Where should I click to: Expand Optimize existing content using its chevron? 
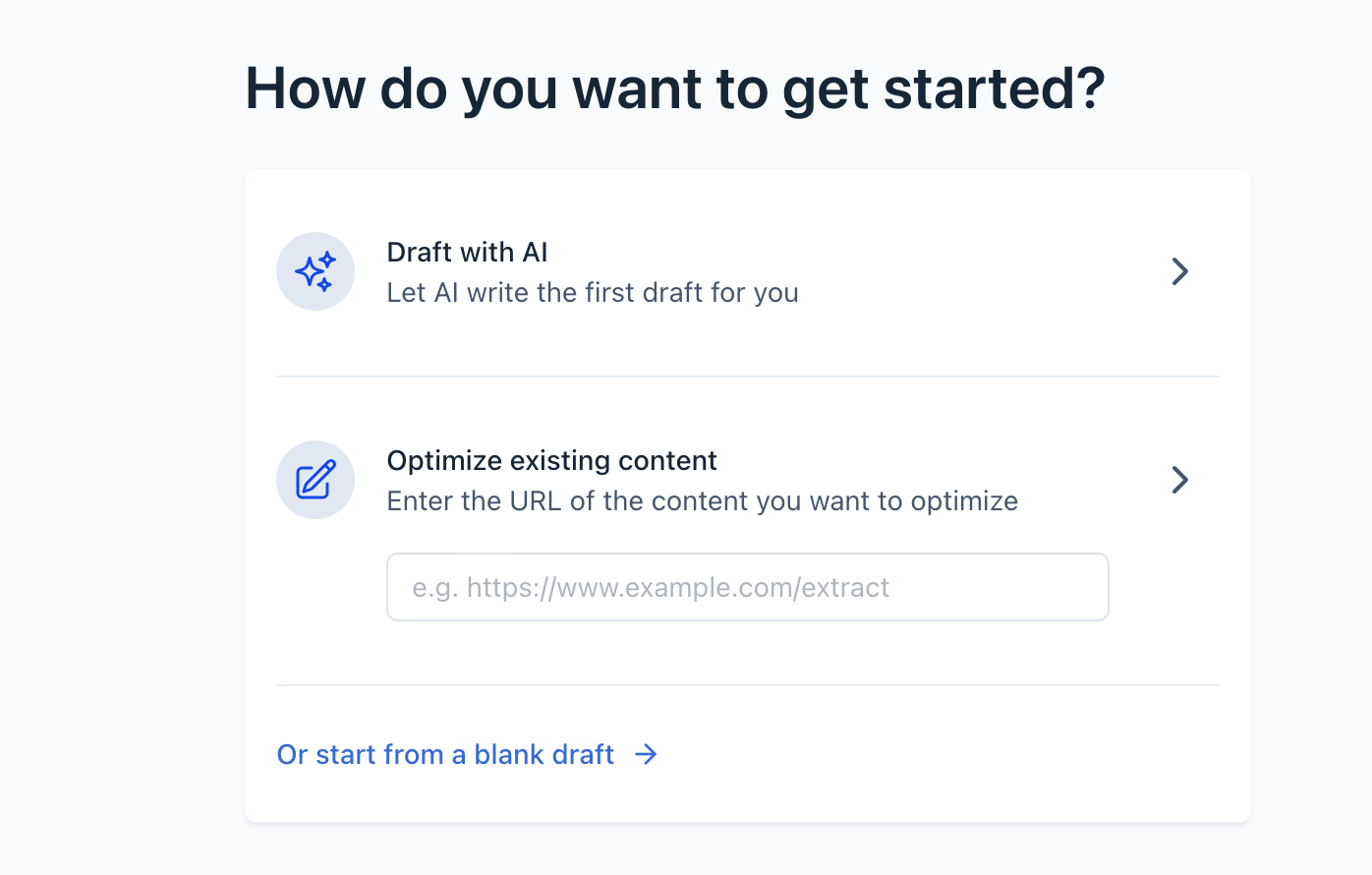click(x=1180, y=480)
